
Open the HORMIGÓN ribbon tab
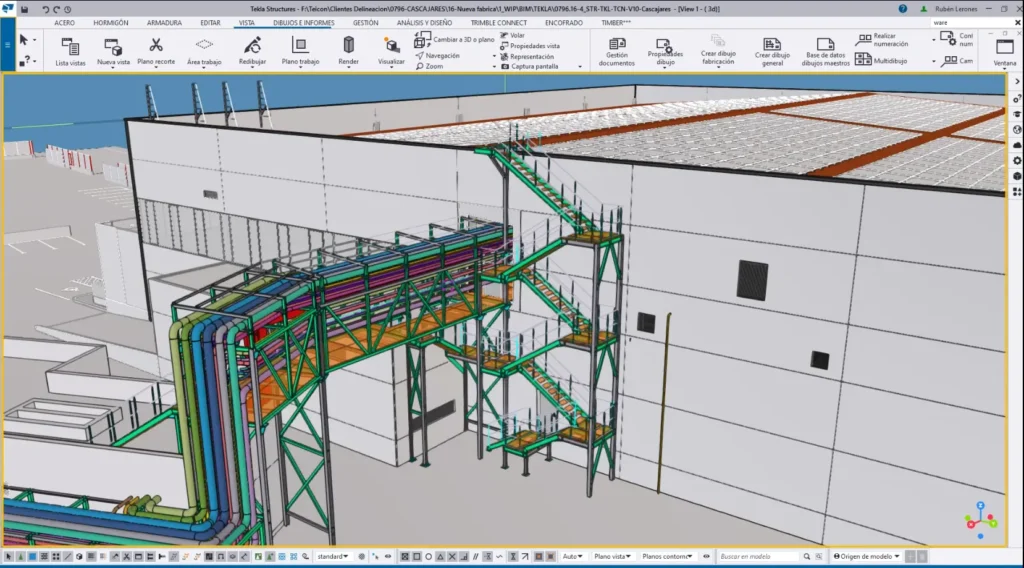[x=110, y=23]
